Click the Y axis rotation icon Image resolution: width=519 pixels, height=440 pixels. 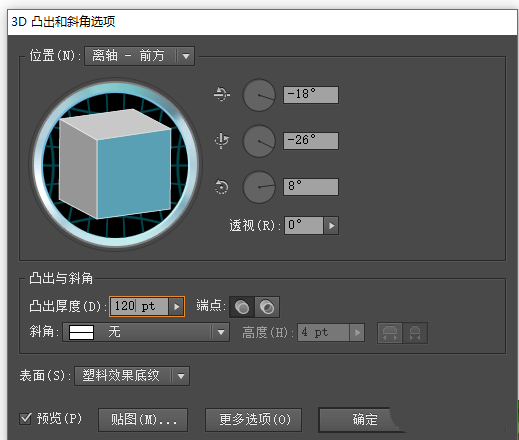pos(222,140)
